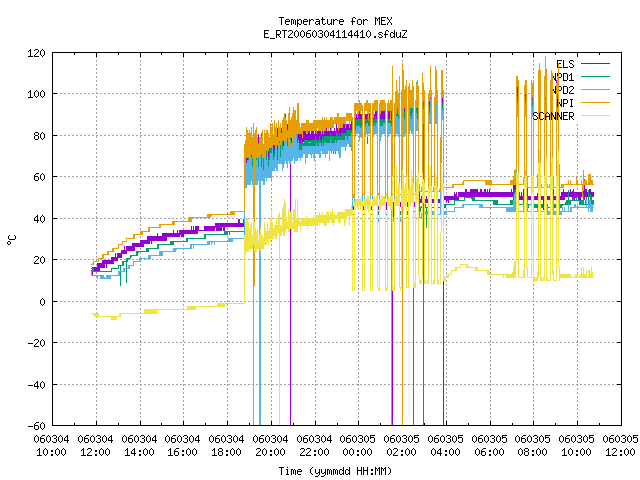This screenshot has width=640, height=480.
Task: Click the -20 y-axis tick label
Action: coord(36,343)
